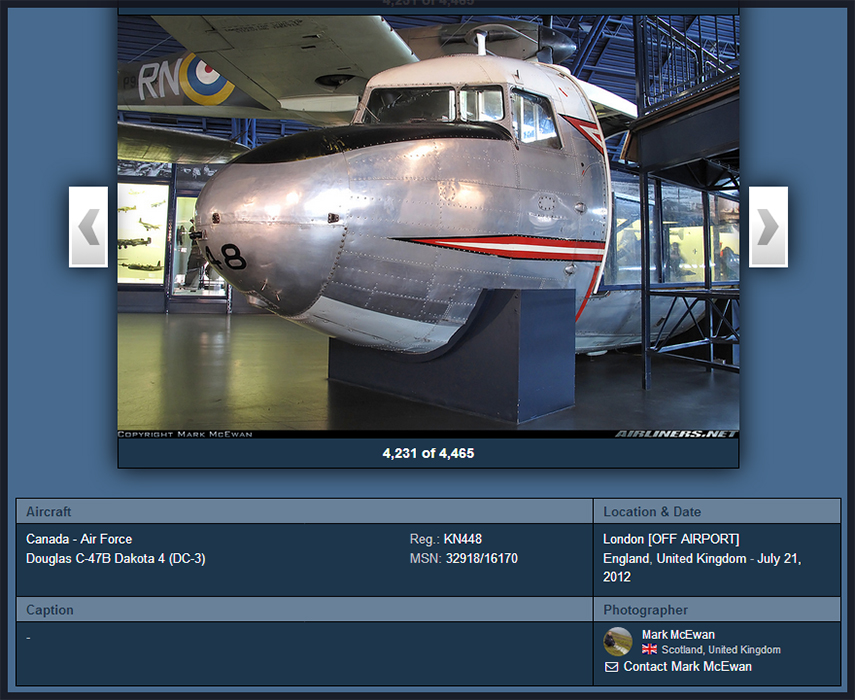Click the Union Jack flag icon
The width and height of the screenshot is (855, 700).
(650, 649)
